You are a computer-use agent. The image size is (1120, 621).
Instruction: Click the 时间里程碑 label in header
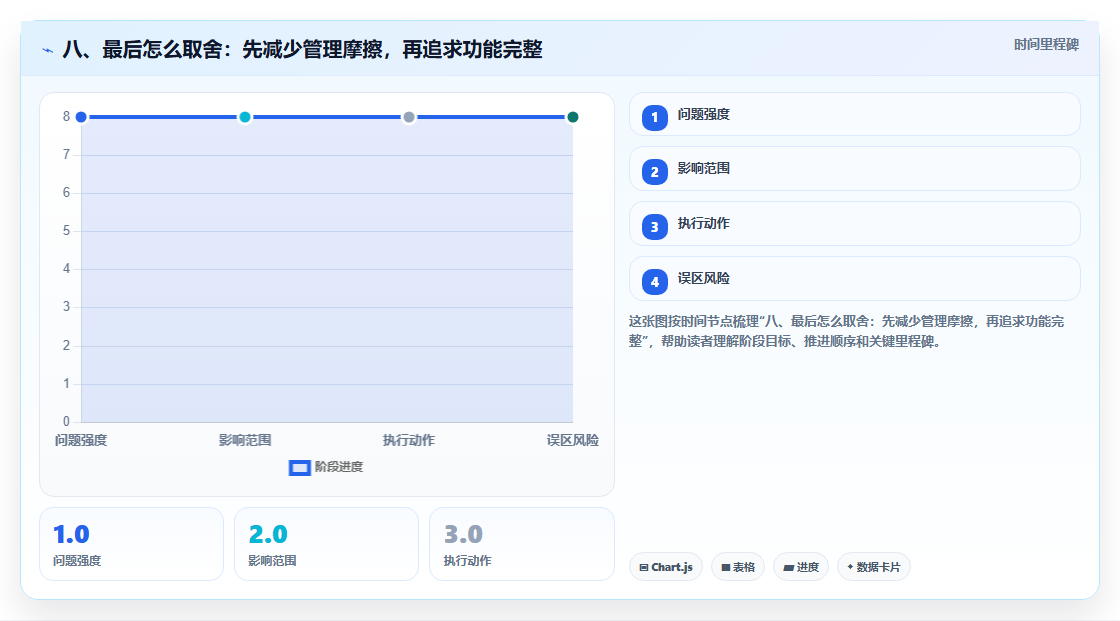coord(1046,45)
